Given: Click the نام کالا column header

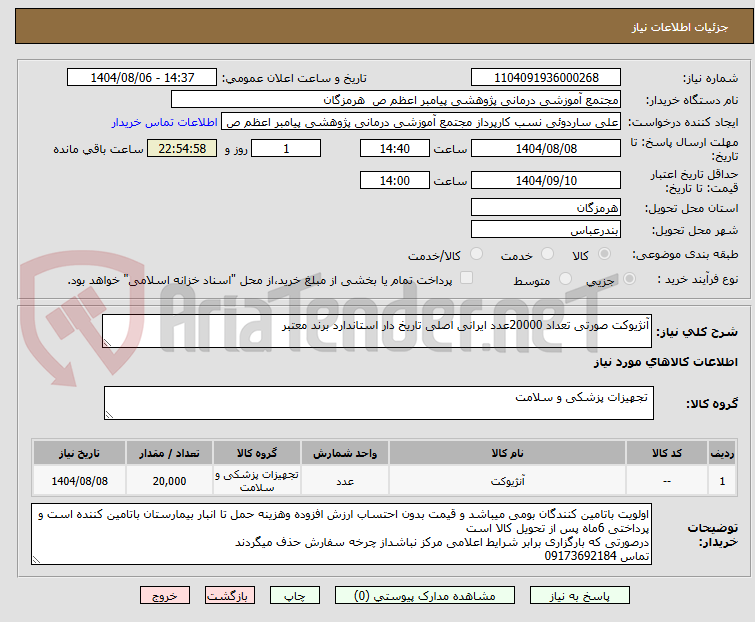Looking at the screenshot, I should (508, 453).
